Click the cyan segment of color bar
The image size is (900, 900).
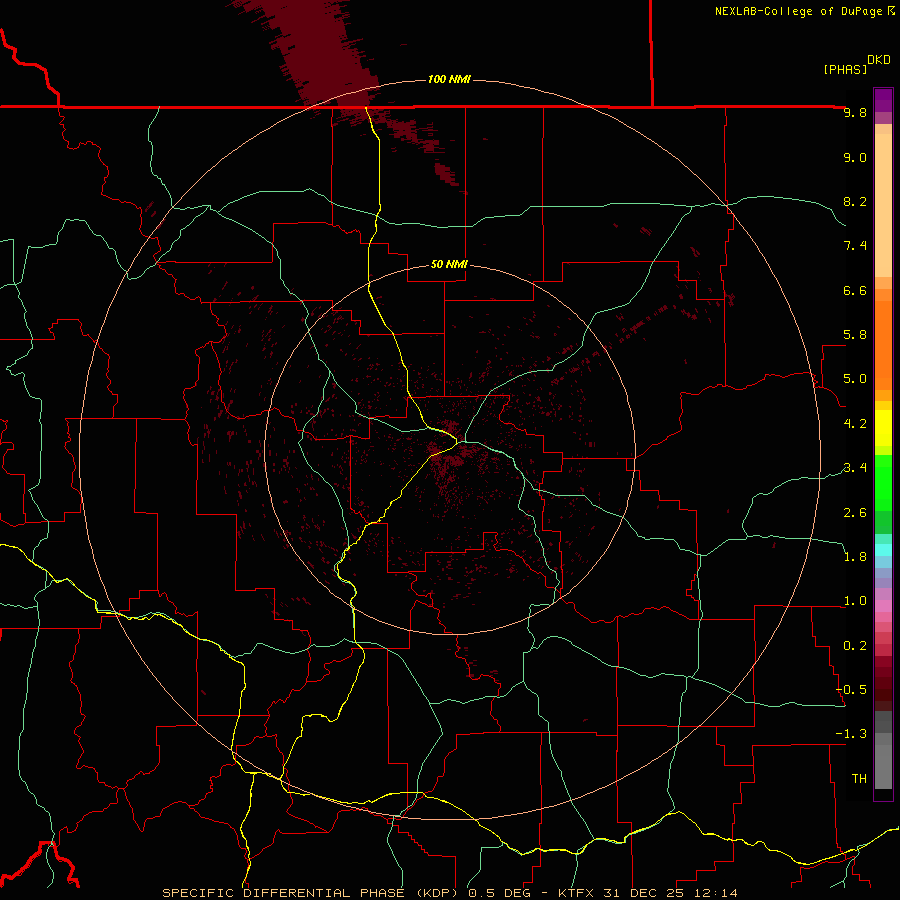[x=883, y=550]
